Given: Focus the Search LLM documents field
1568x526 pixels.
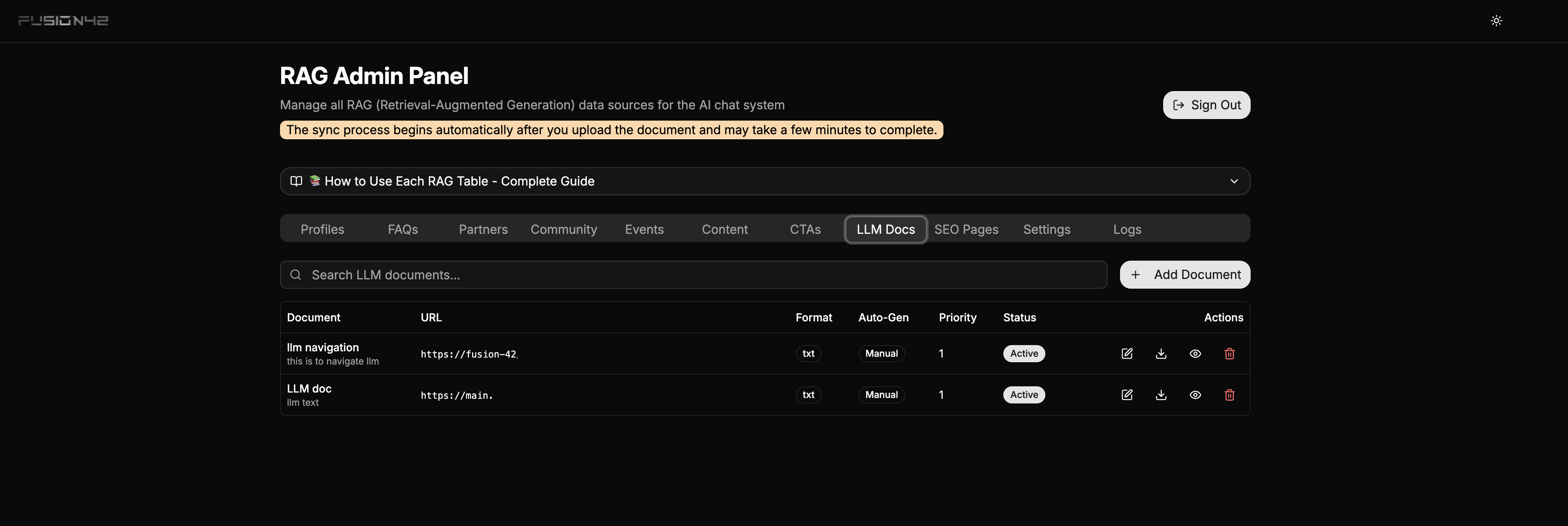Looking at the screenshot, I should click(694, 275).
